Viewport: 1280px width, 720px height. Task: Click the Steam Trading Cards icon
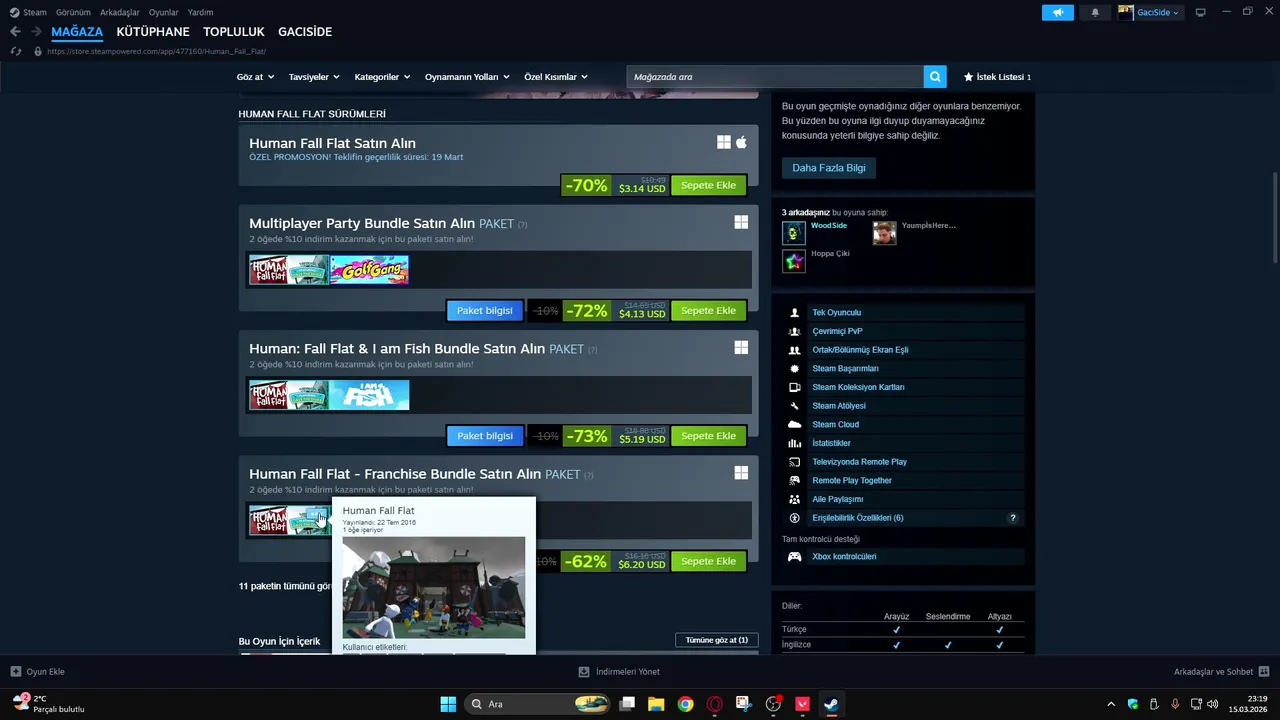(x=794, y=387)
